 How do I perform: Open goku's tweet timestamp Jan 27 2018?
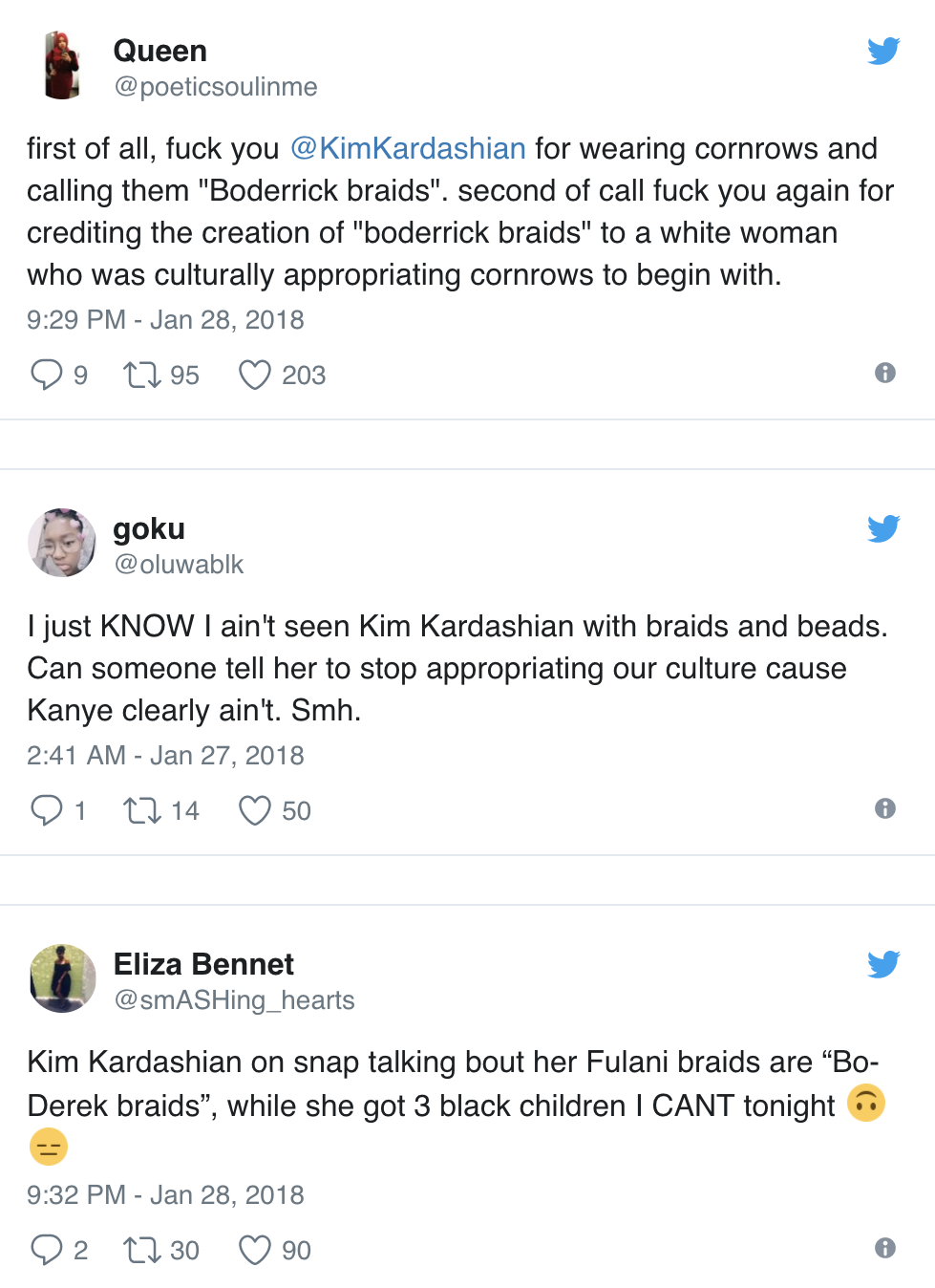165,755
